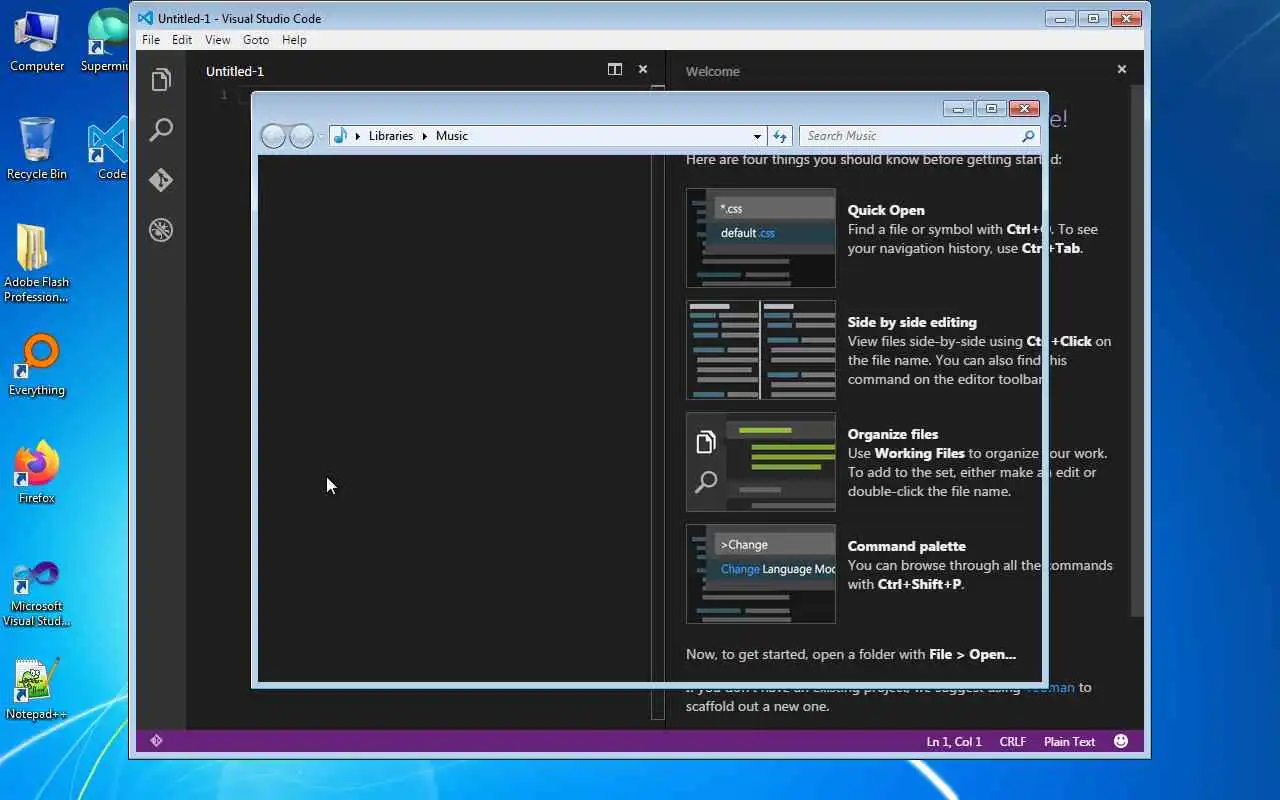Viewport: 1280px width, 800px height.
Task: Open the Git view in VS Code sidebar
Action: pyautogui.click(x=161, y=180)
